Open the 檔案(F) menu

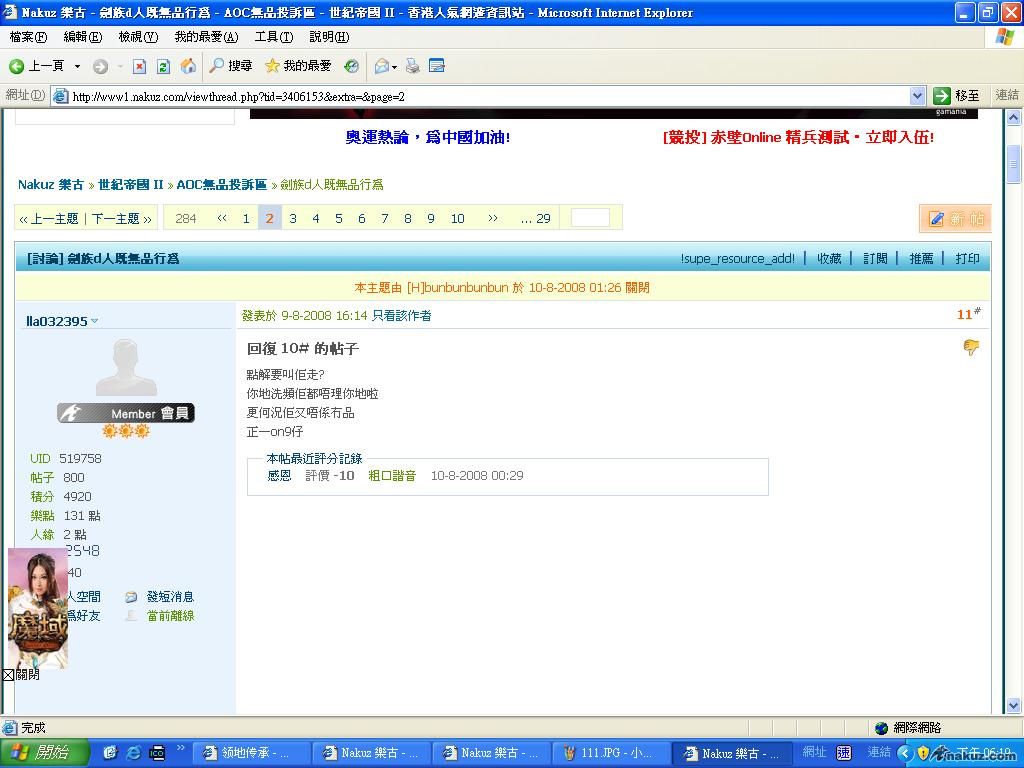pyautogui.click(x=28, y=37)
